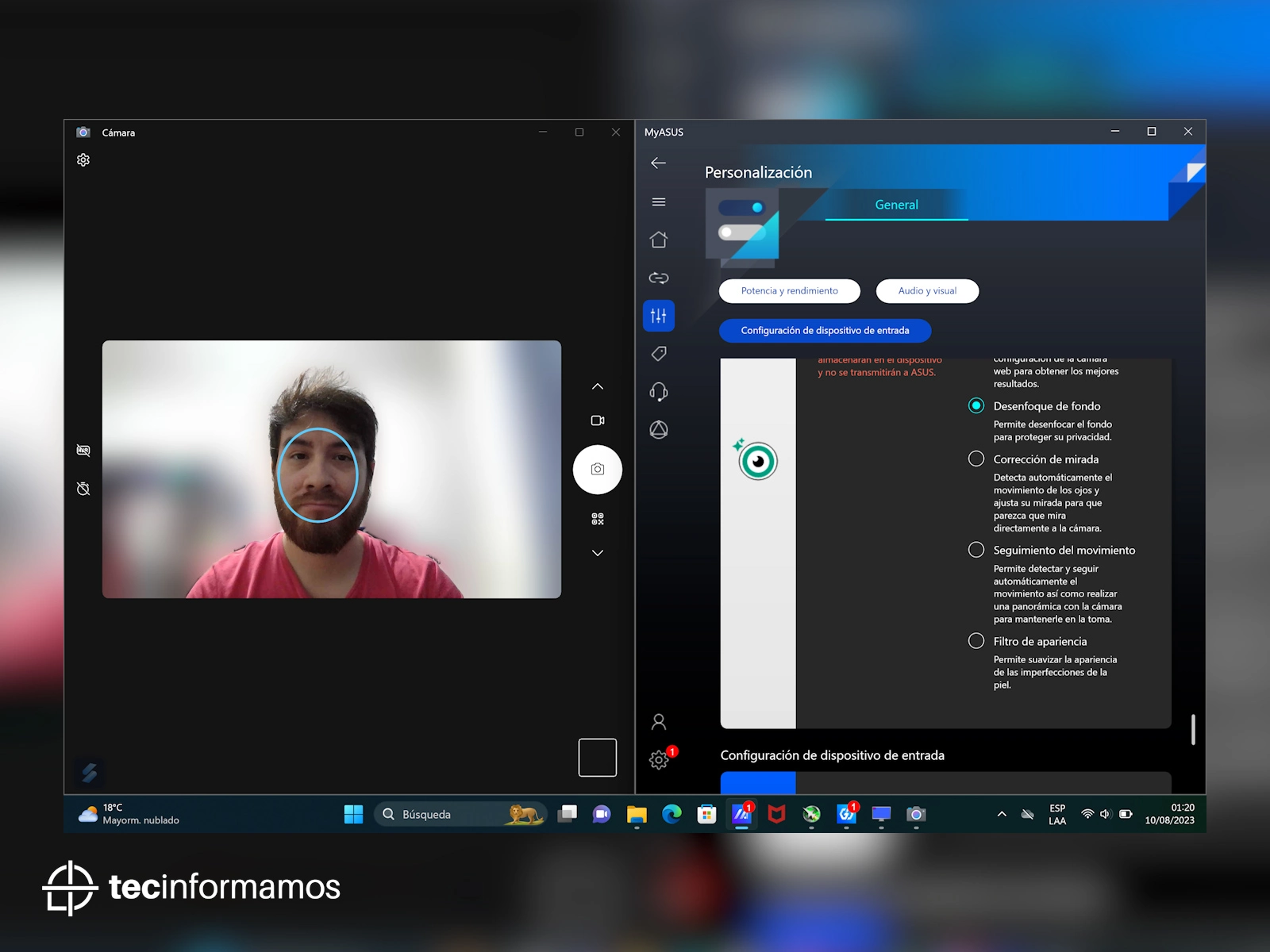Select QR code scanner mode
1270x952 pixels.
coord(598,519)
